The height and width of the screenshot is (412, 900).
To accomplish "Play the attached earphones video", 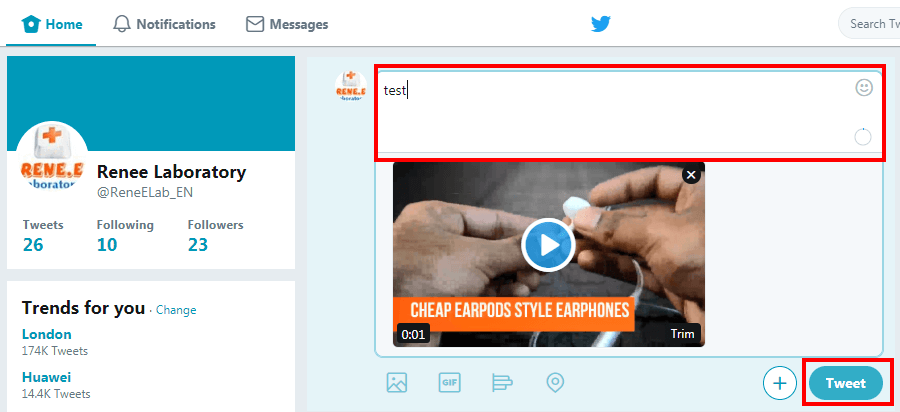I will pyautogui.click(x=548, y=243).
